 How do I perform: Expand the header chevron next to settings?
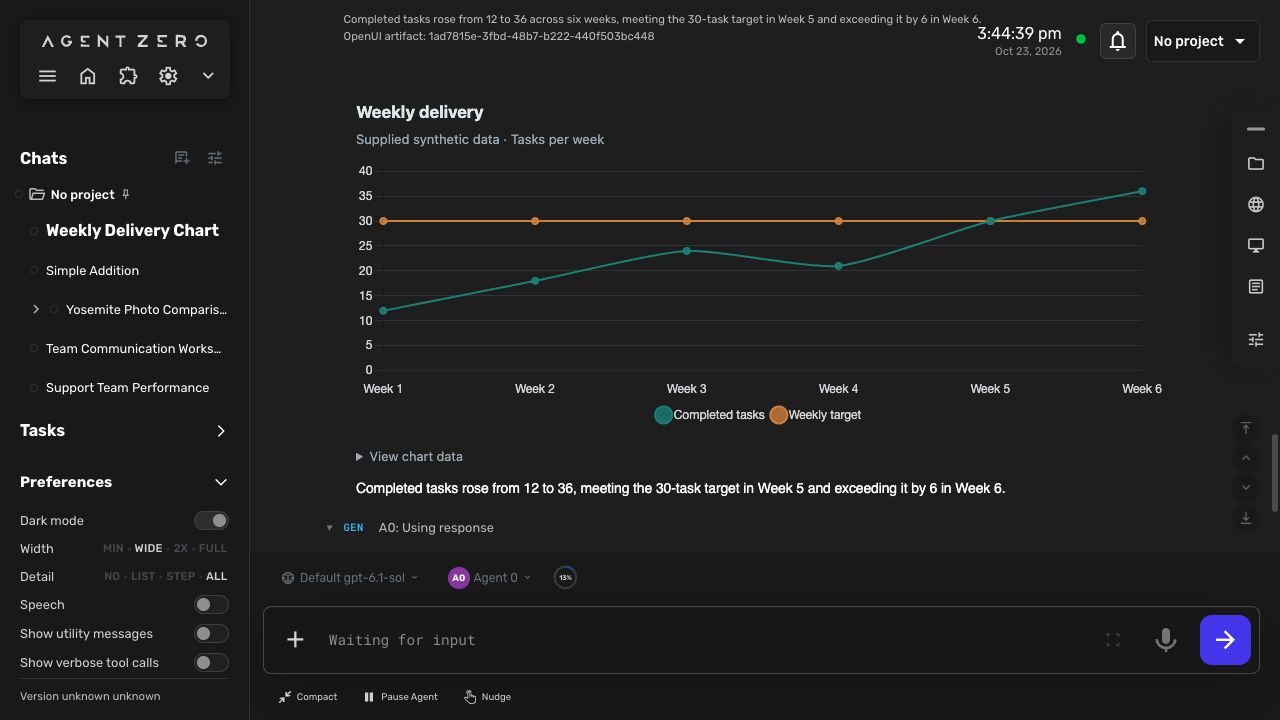click(x=208, y=76)
